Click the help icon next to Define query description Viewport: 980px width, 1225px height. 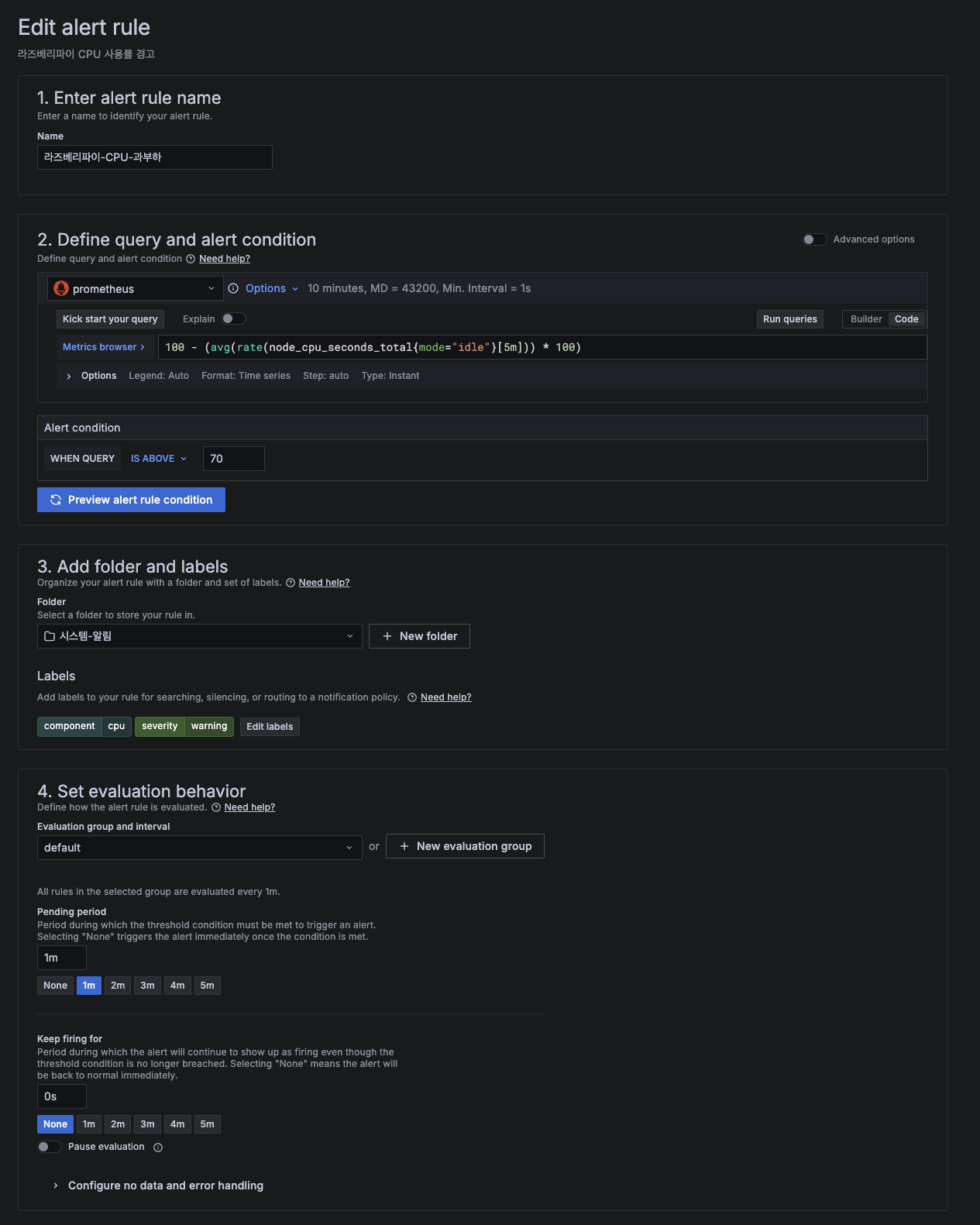pos(191,259)
